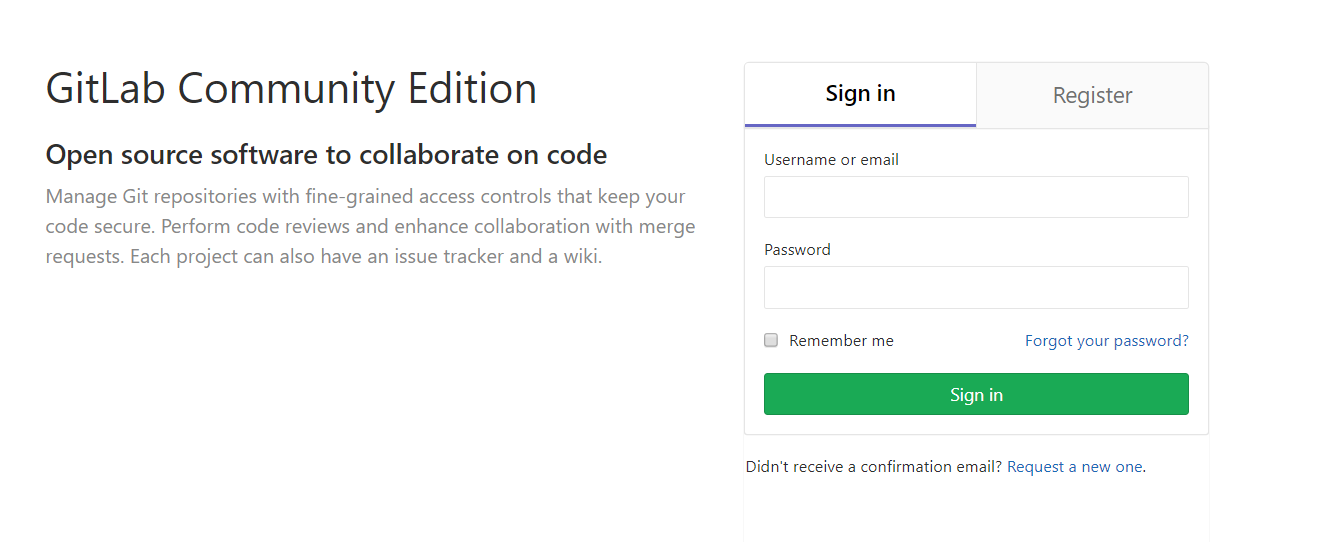Click the Didn't receive a confirmation email text
This screenshot has width=1321, height=542.
tap(874, 467)
